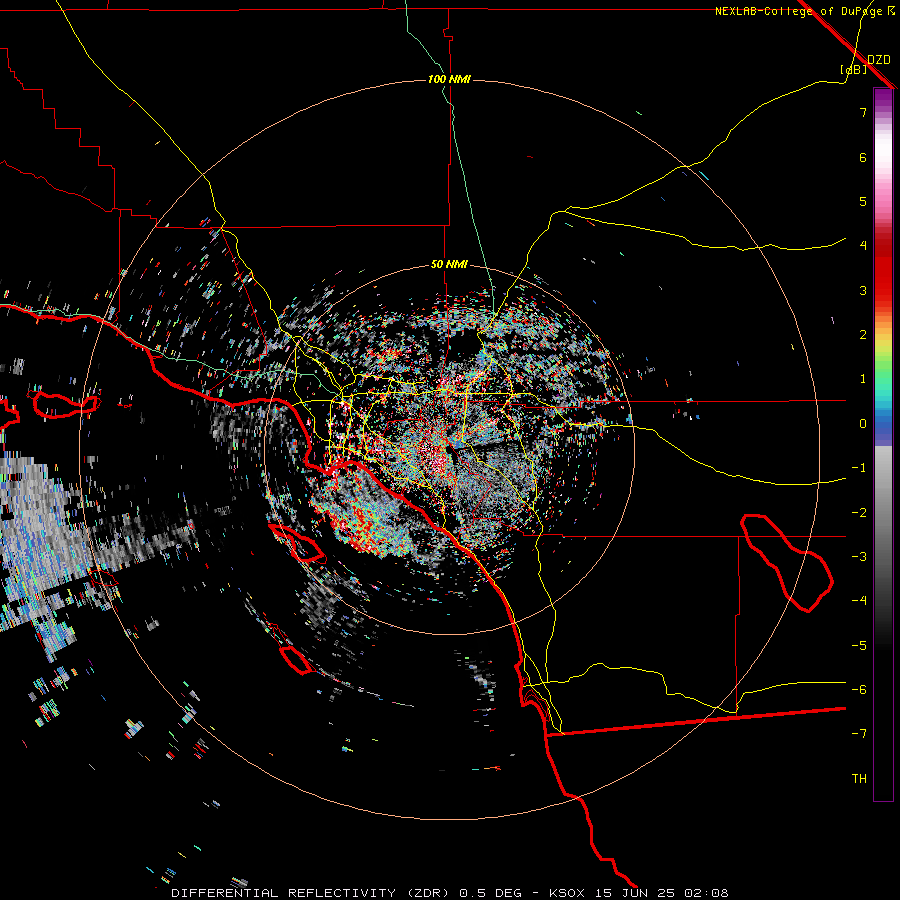Click the 4 value on color scale
900x900 pixels.
(x=863, y=246)
